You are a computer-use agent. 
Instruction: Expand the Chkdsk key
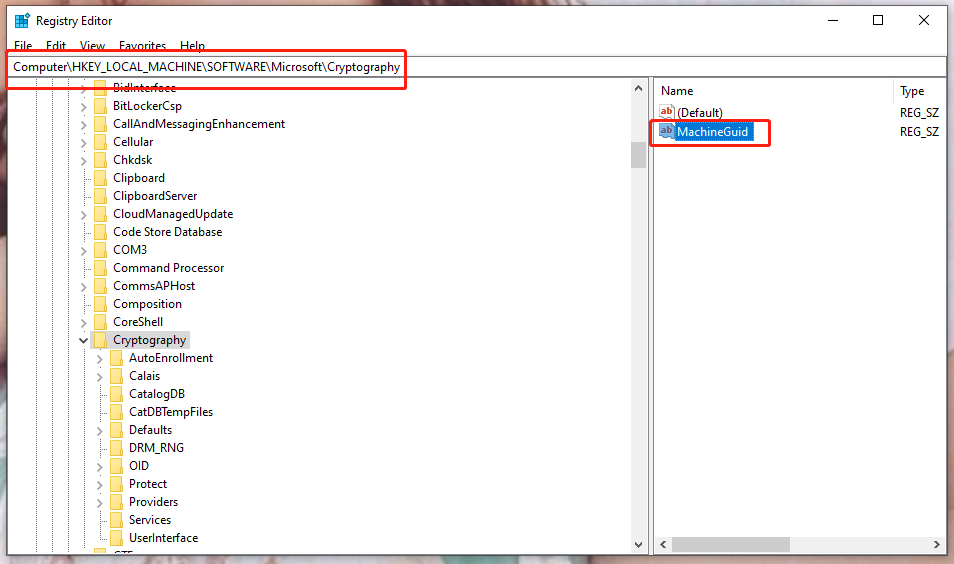[x=83, y=161]
